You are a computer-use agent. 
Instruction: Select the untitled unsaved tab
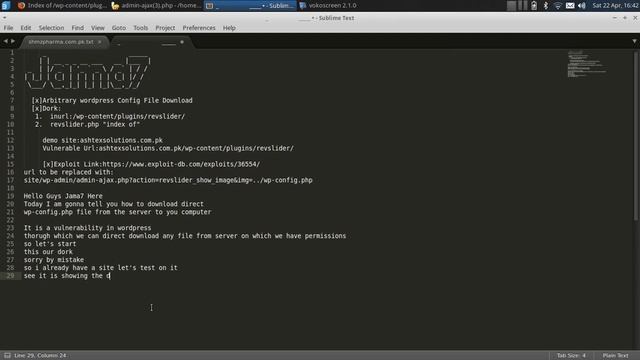(x=151, y=42)
